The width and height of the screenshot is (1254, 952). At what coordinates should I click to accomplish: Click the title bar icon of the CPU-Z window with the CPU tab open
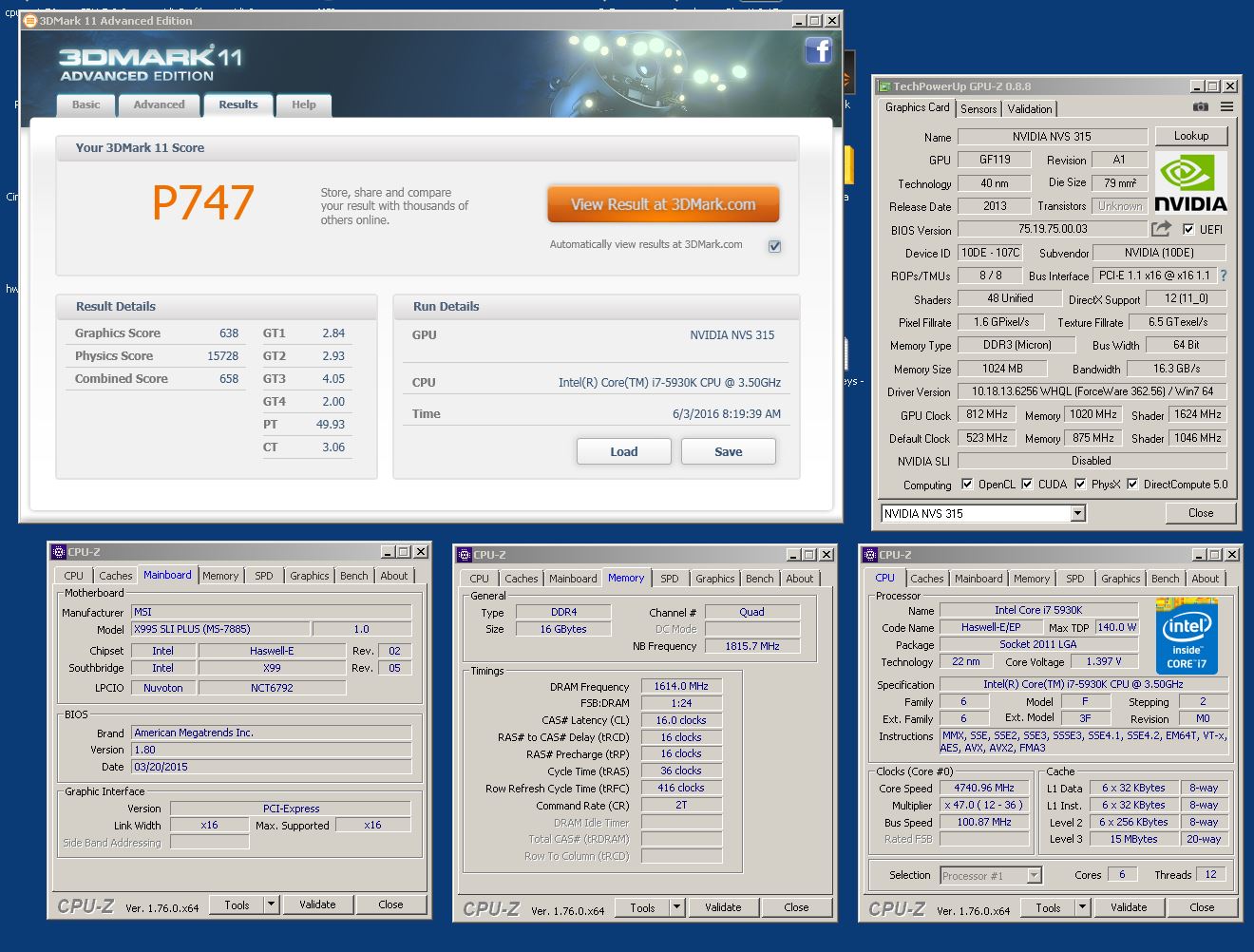click(x=870, y=555)
